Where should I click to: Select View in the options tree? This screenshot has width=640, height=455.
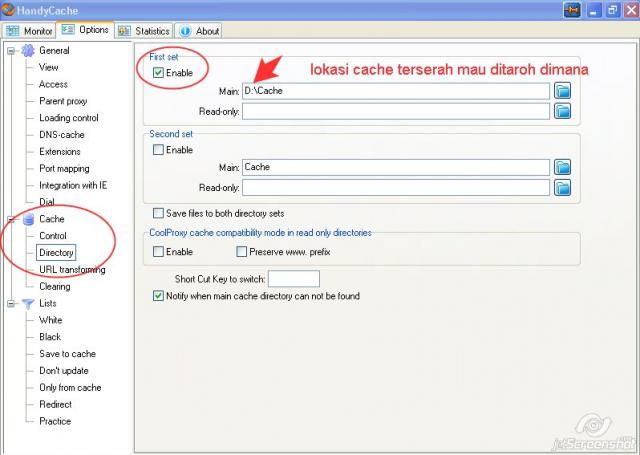tap(49, 67)
